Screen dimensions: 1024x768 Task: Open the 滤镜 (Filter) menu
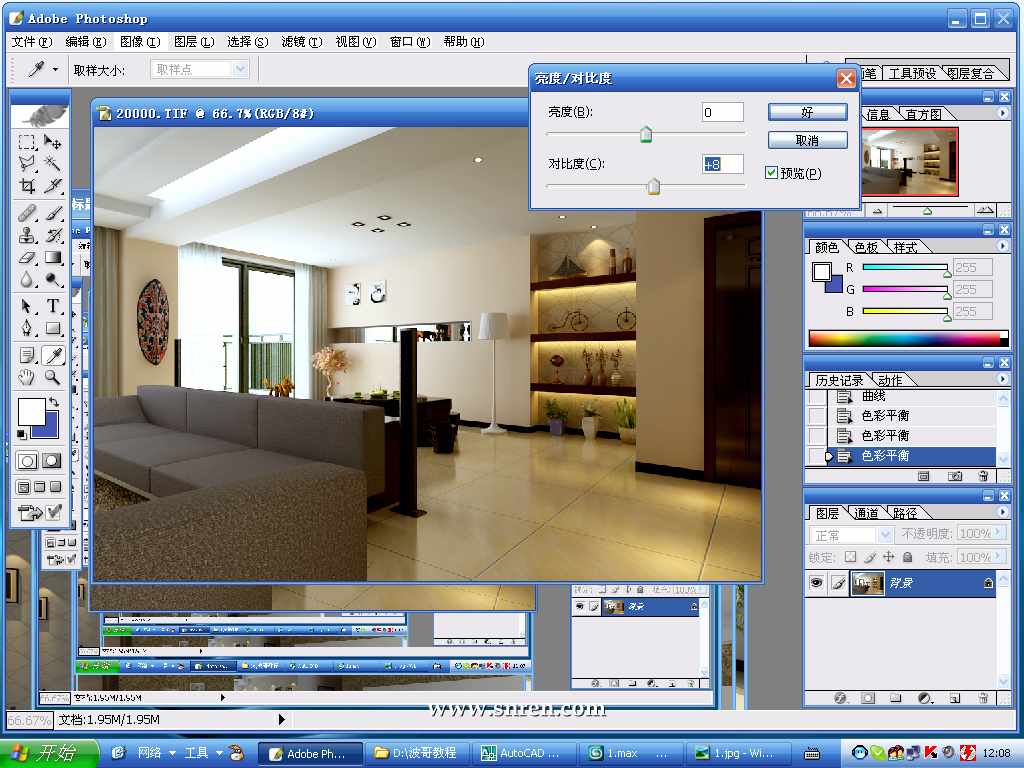coord(302,42)
